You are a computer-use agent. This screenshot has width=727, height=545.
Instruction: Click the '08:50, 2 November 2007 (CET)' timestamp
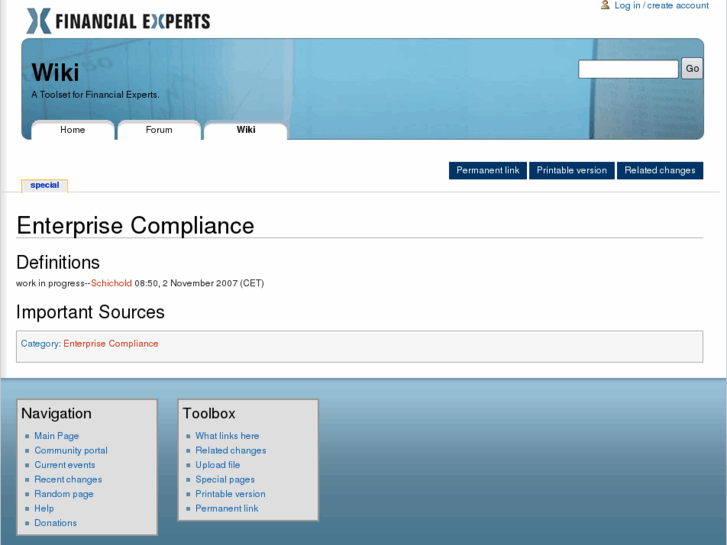(199, 283)
